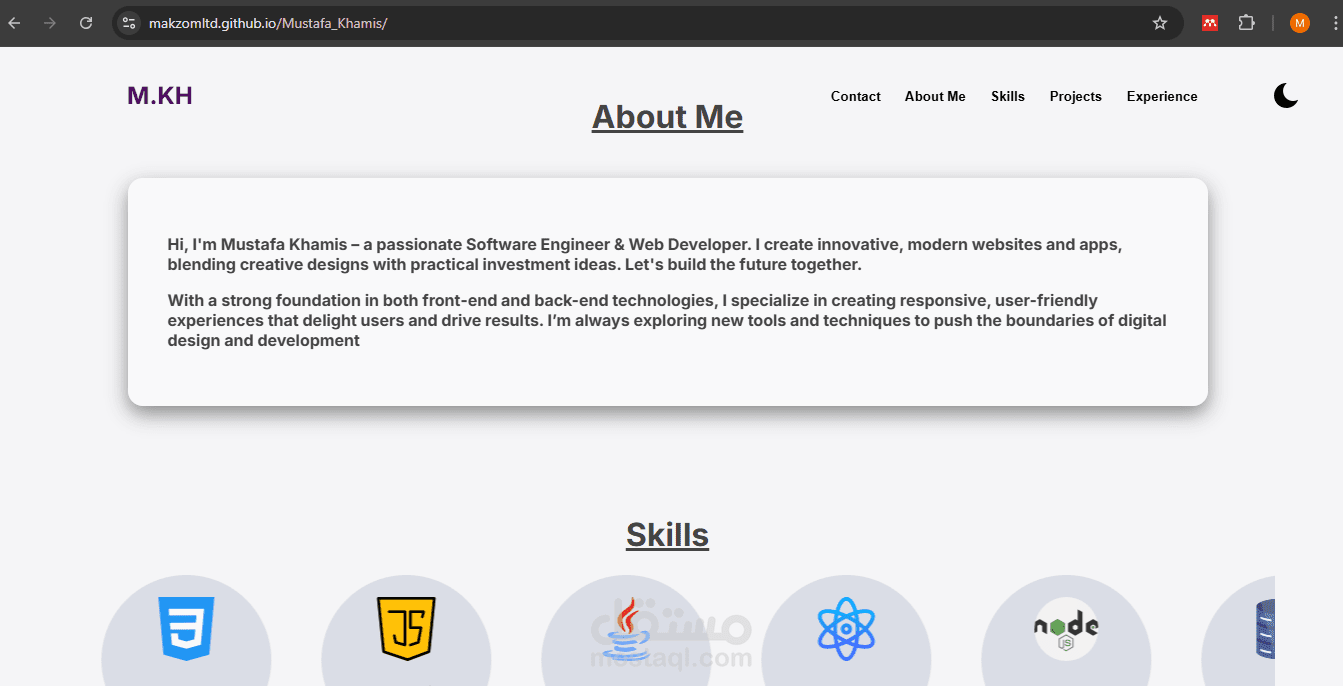Click the M.KH site logo
The width and height of the screenshot is (1343, 686).
(160, 96)
